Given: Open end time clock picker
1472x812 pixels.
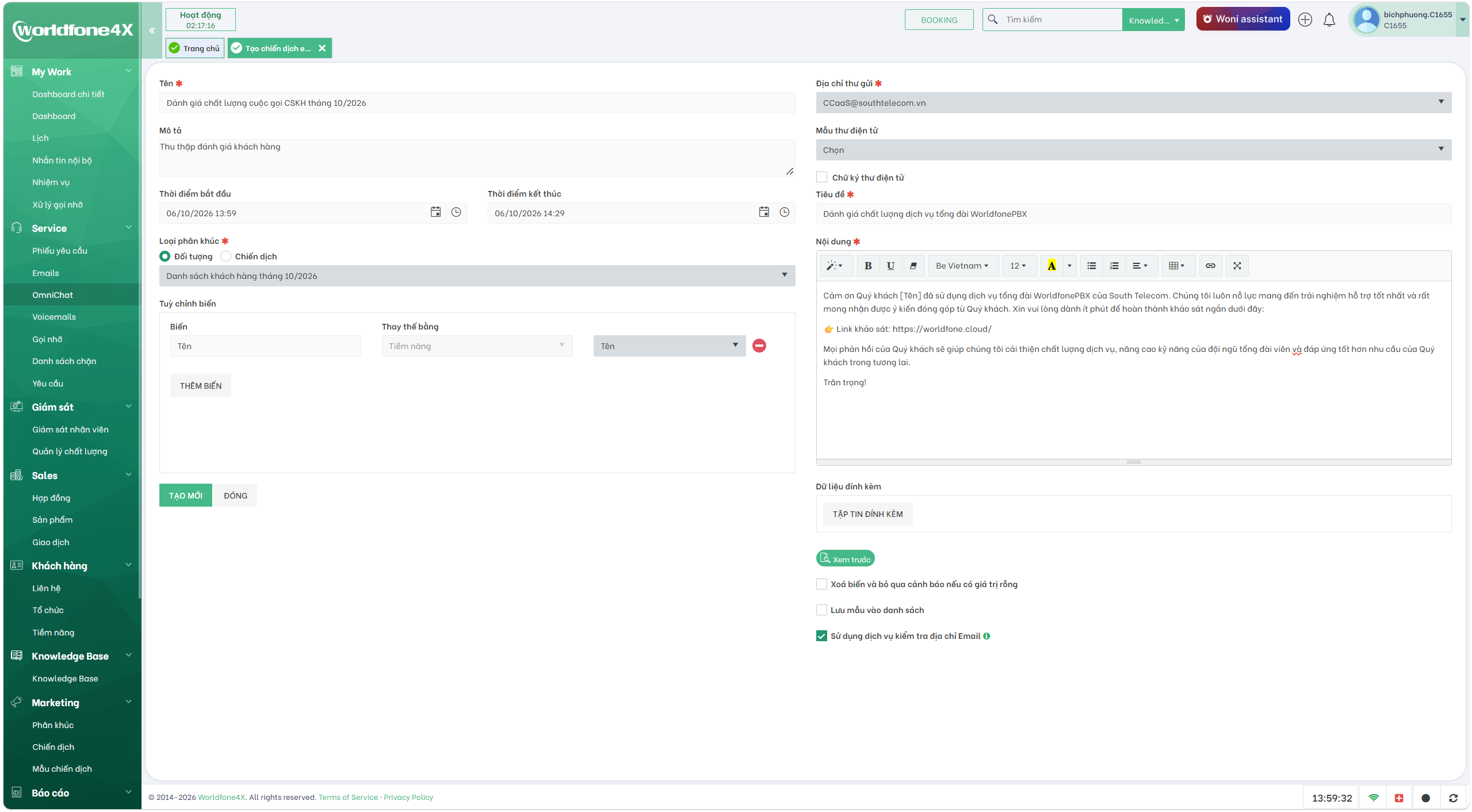Looking at the screenshot, I should point(784,212).
